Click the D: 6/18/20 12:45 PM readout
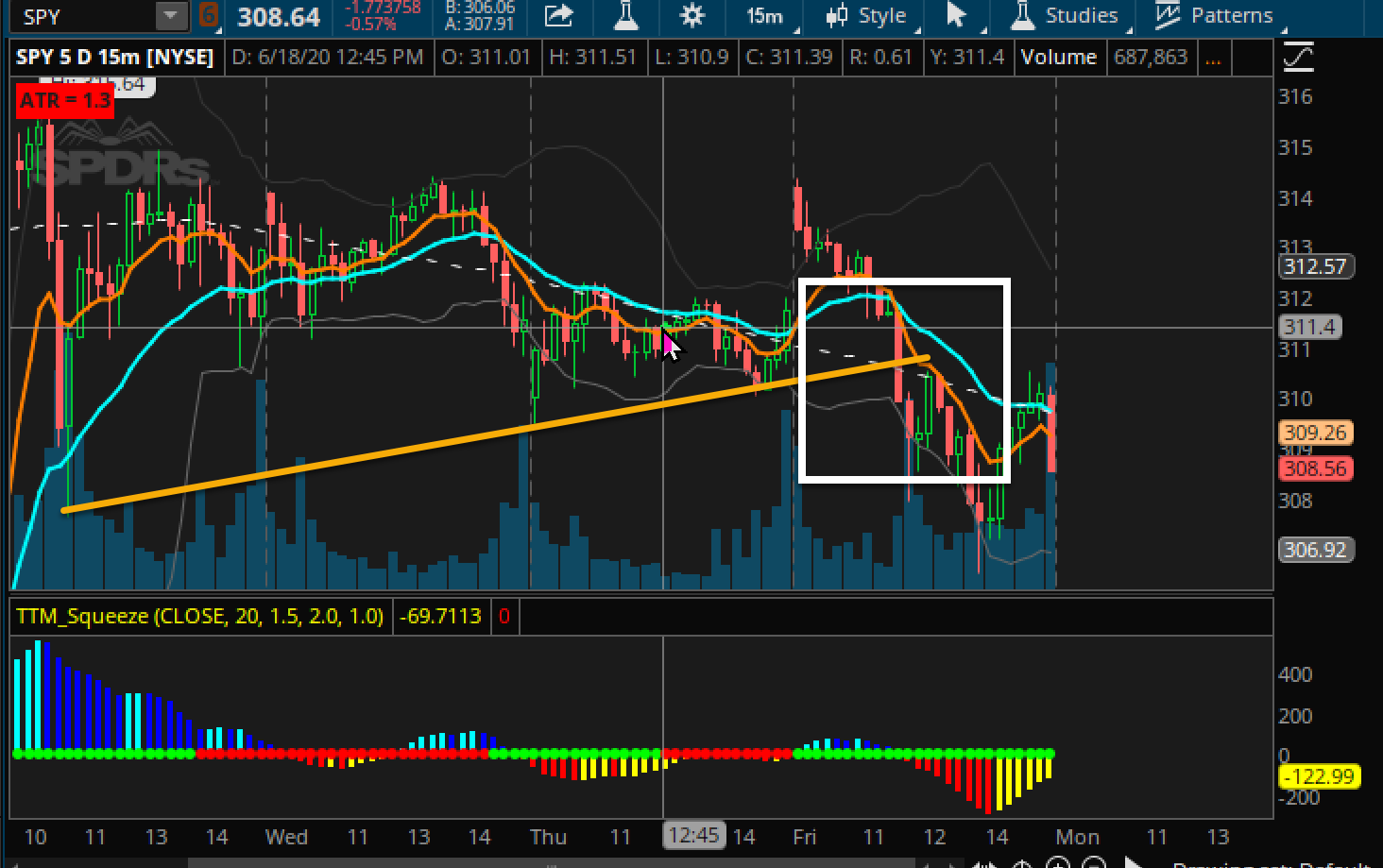1383x868 pixels. [327, 57]
